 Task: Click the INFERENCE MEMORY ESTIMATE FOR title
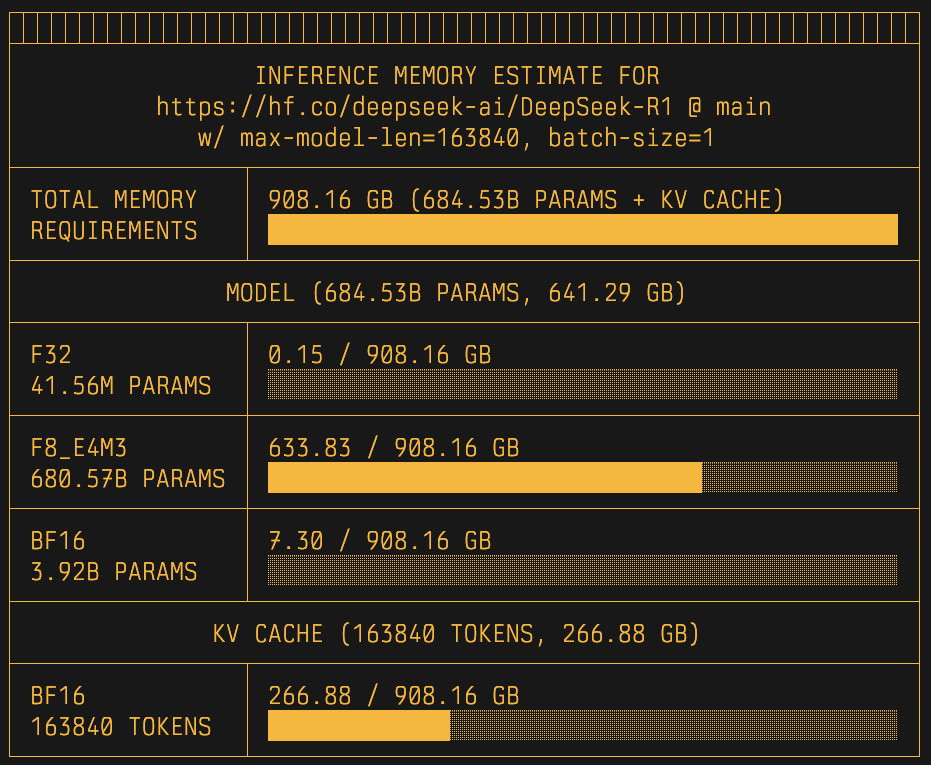(457, 76)
